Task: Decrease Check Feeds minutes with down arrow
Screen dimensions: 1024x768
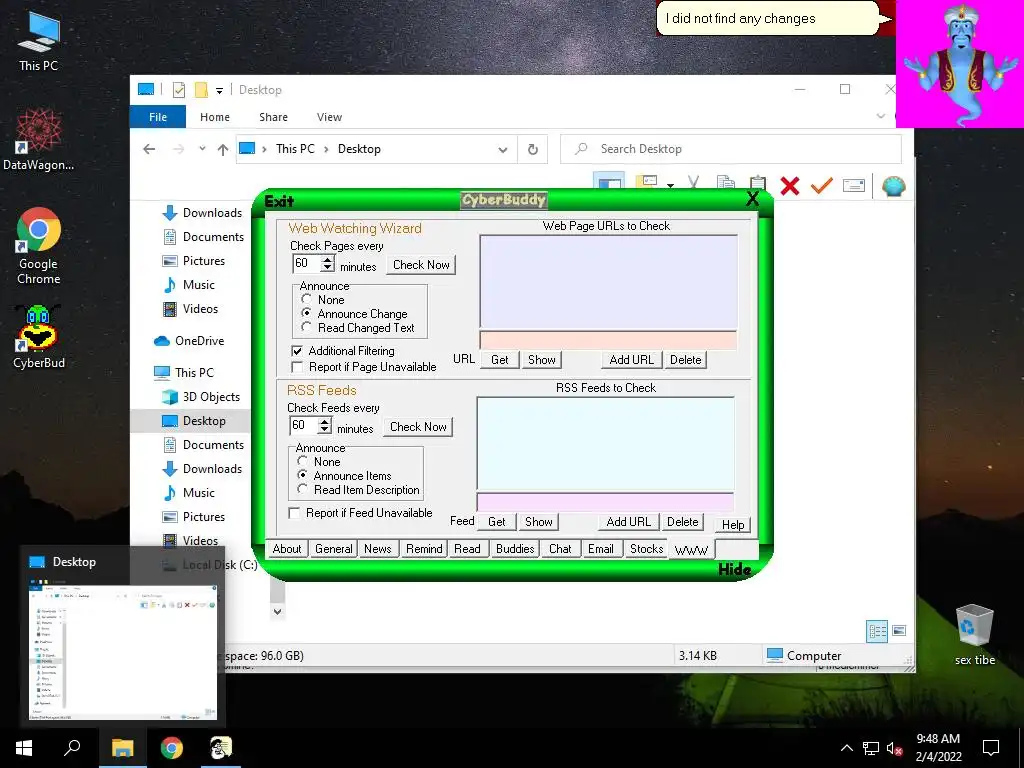Action: coord(324,429)
